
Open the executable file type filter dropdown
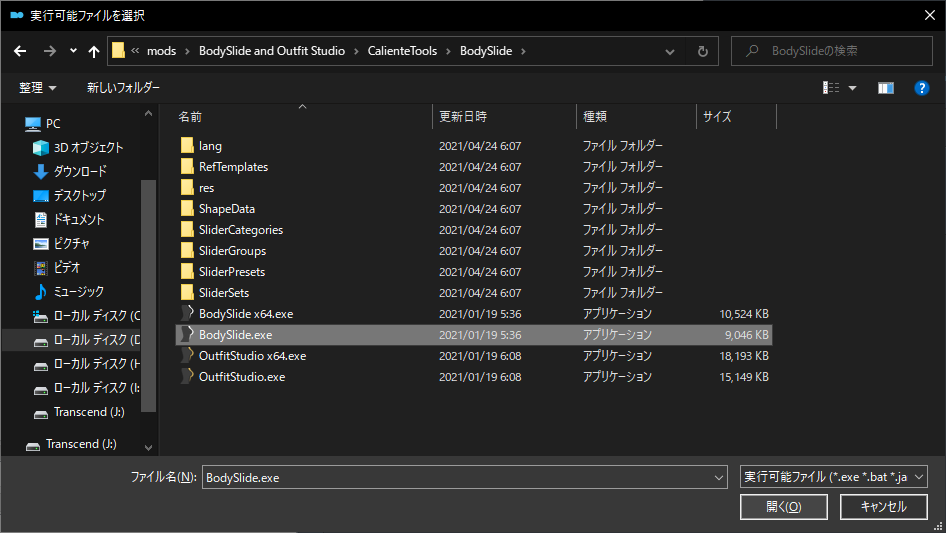click(x=835, y=478)
